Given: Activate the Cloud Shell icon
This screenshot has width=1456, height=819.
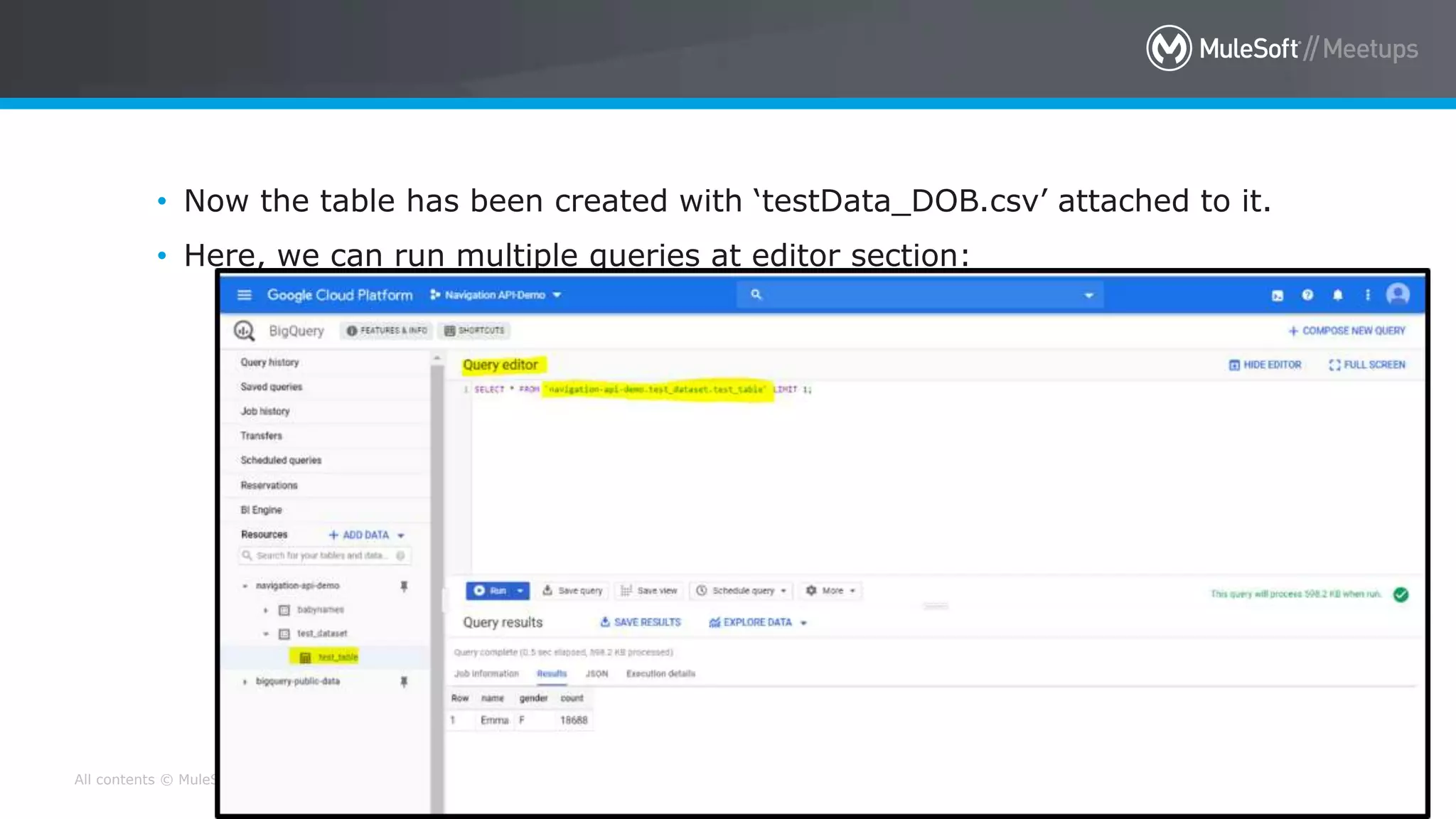Looking at the screenshot, I should tap(1278, 296).
